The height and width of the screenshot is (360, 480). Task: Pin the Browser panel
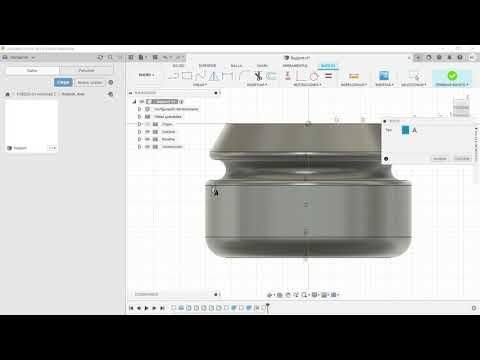tap(216, 93)
